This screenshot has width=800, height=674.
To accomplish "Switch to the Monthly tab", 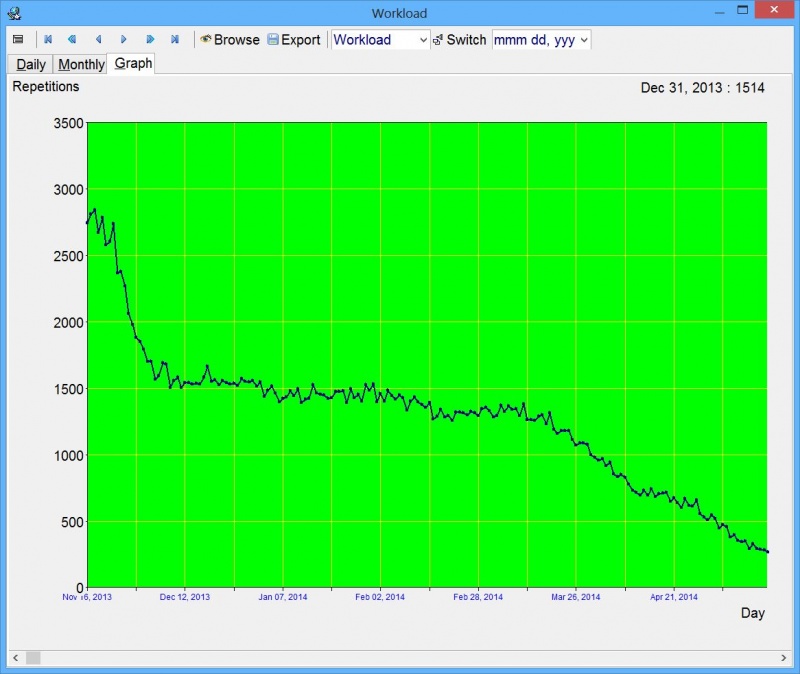I will coord(80,64).
